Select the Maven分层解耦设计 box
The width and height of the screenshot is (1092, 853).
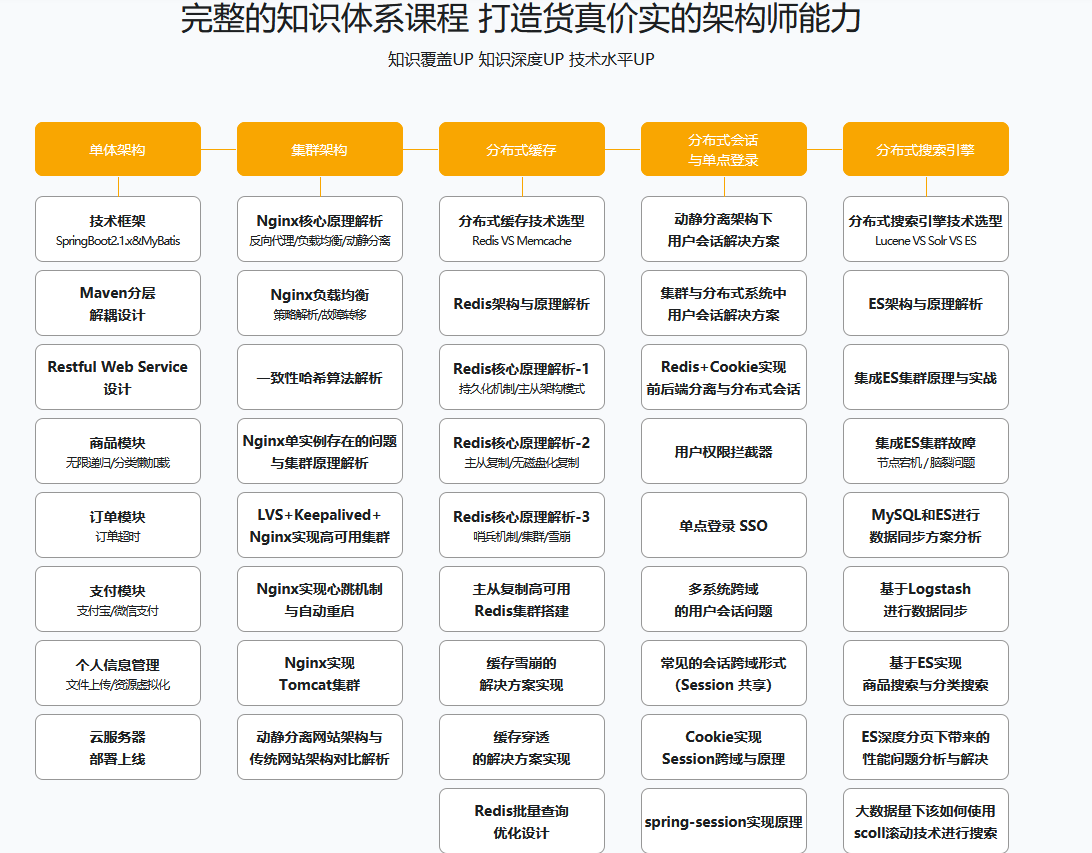point(118,303)
